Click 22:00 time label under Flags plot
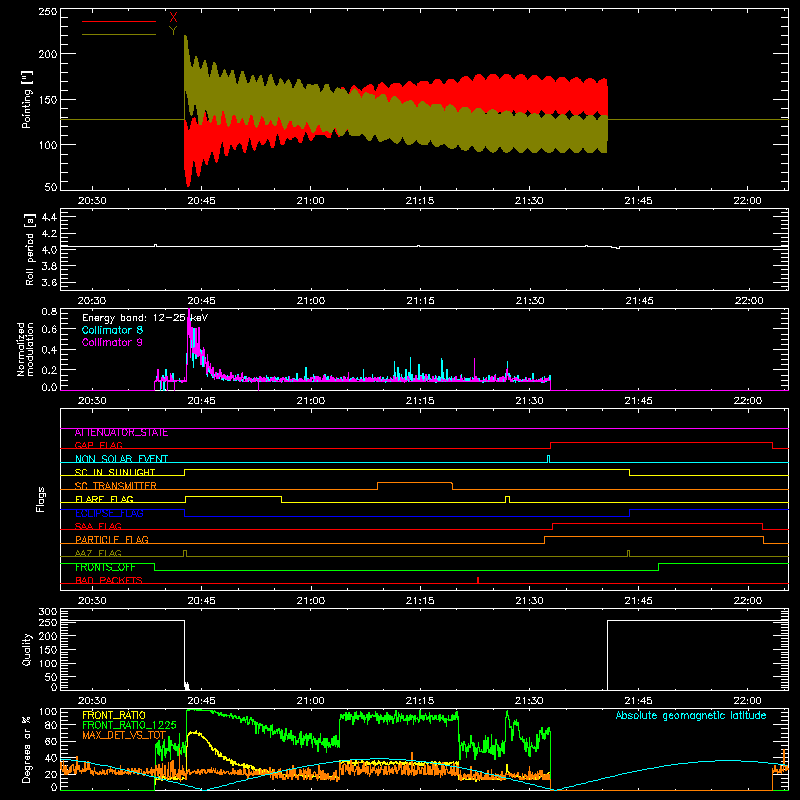Viewport: 800px width, 800px height. coord(748,601)
